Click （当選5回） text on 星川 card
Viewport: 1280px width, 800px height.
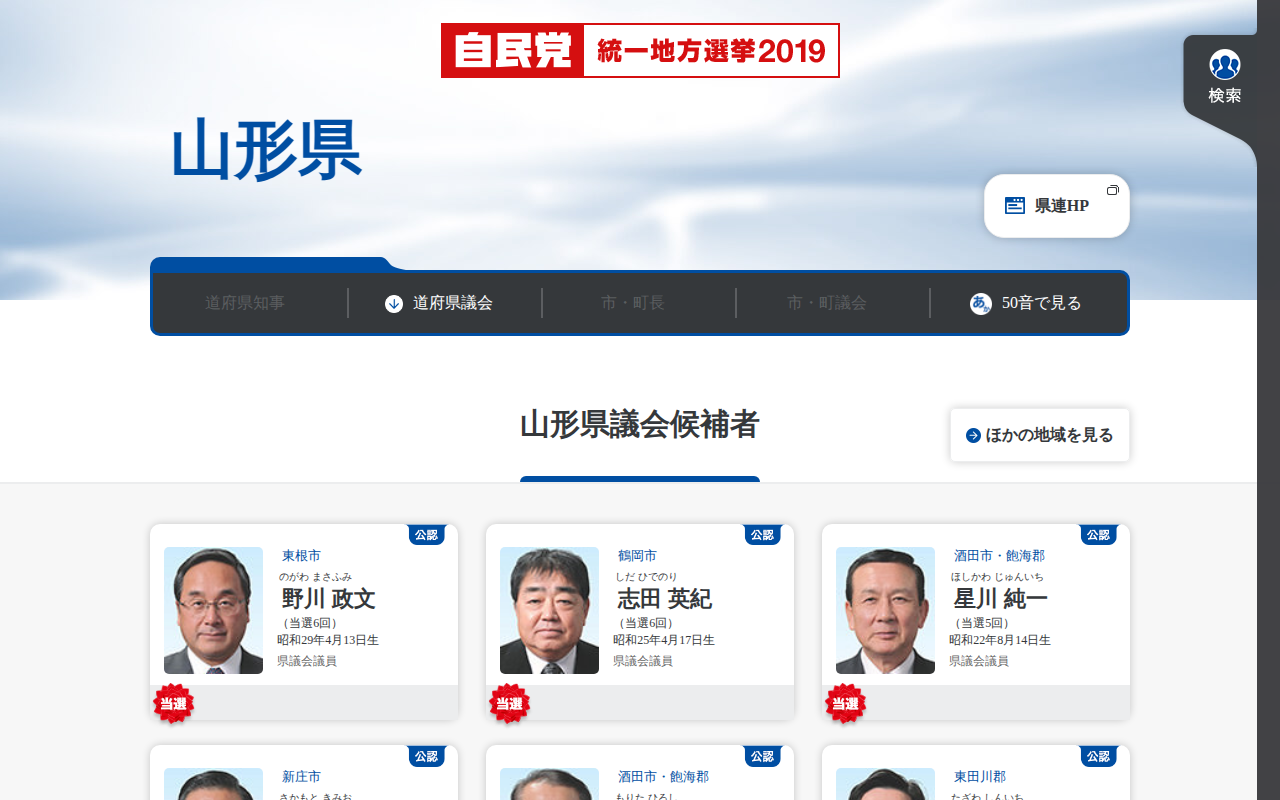point(980,623)
